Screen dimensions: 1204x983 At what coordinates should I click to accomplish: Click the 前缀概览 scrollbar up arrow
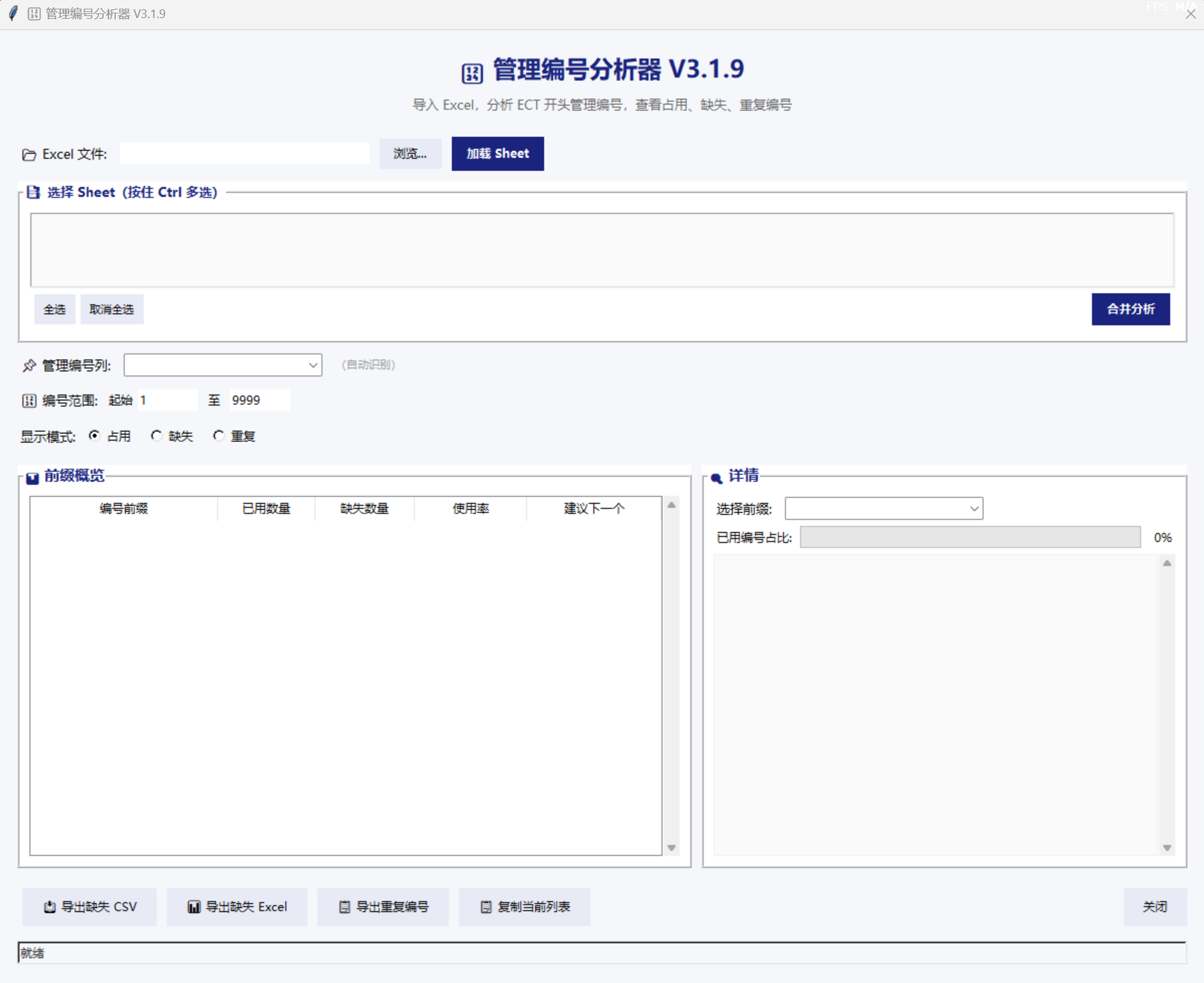coord(671,505)
